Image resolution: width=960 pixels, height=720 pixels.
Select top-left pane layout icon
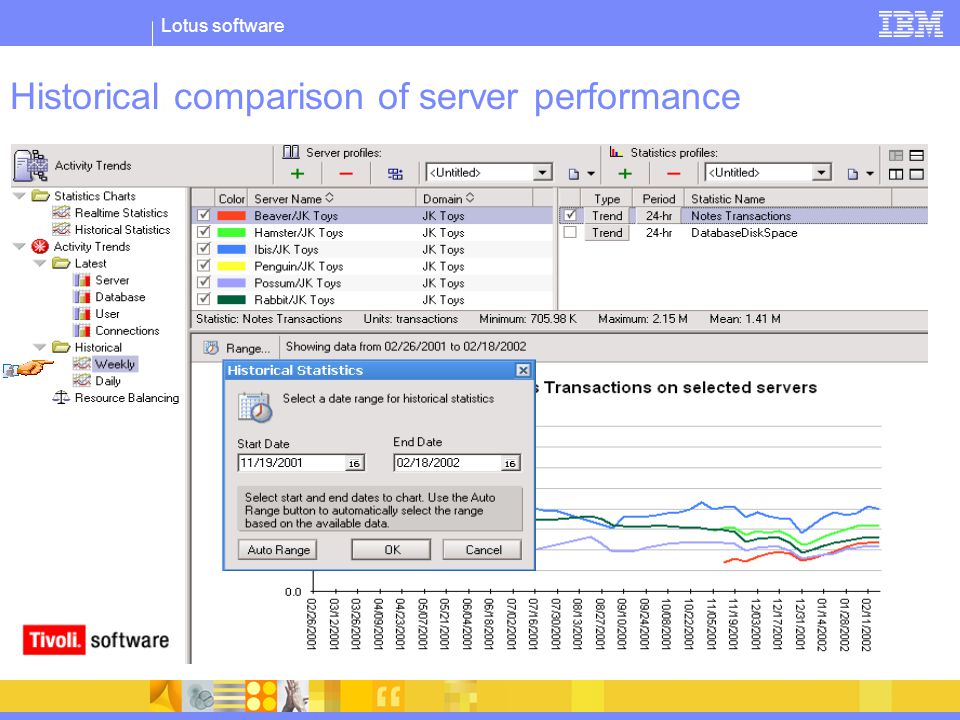tap(896, 156)
